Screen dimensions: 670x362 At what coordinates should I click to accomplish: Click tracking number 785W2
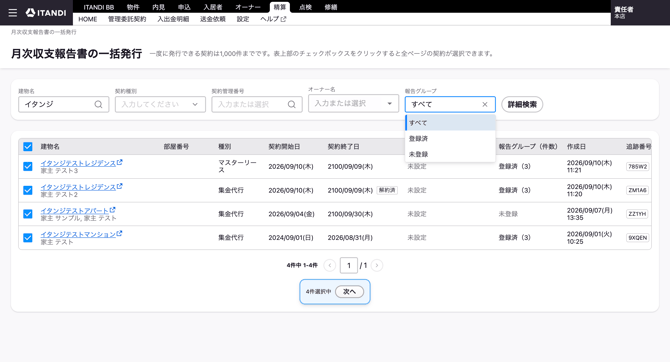click(x=638, y=166)
